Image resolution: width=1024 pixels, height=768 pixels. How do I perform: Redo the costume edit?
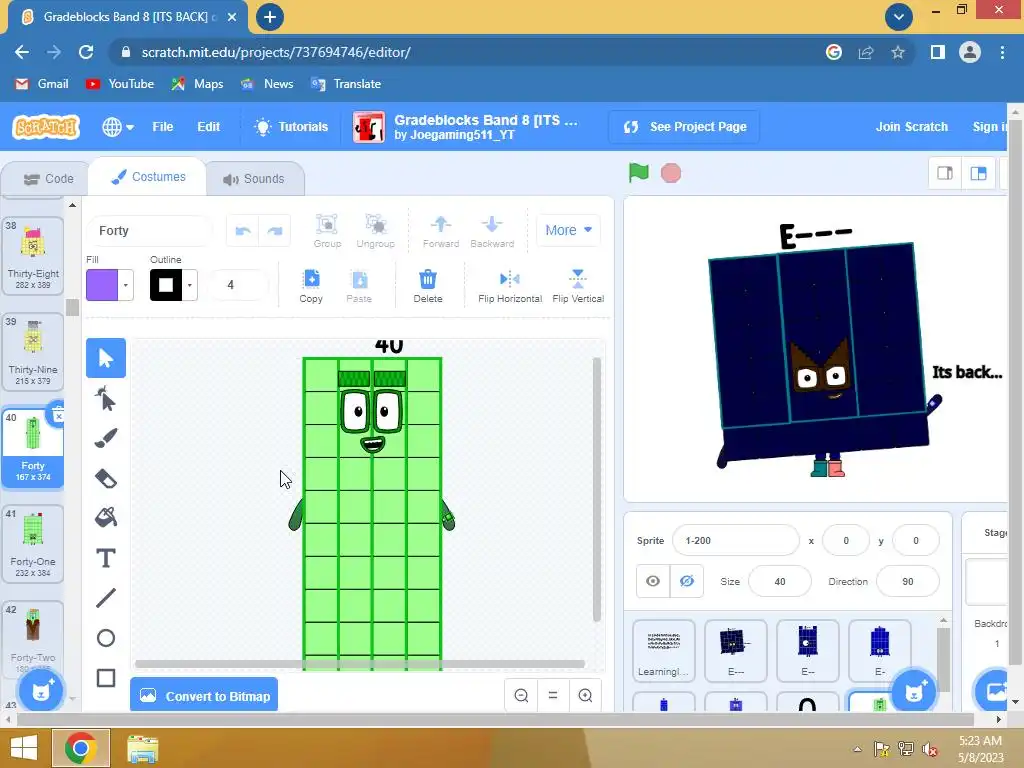click(x=275, y=231)
